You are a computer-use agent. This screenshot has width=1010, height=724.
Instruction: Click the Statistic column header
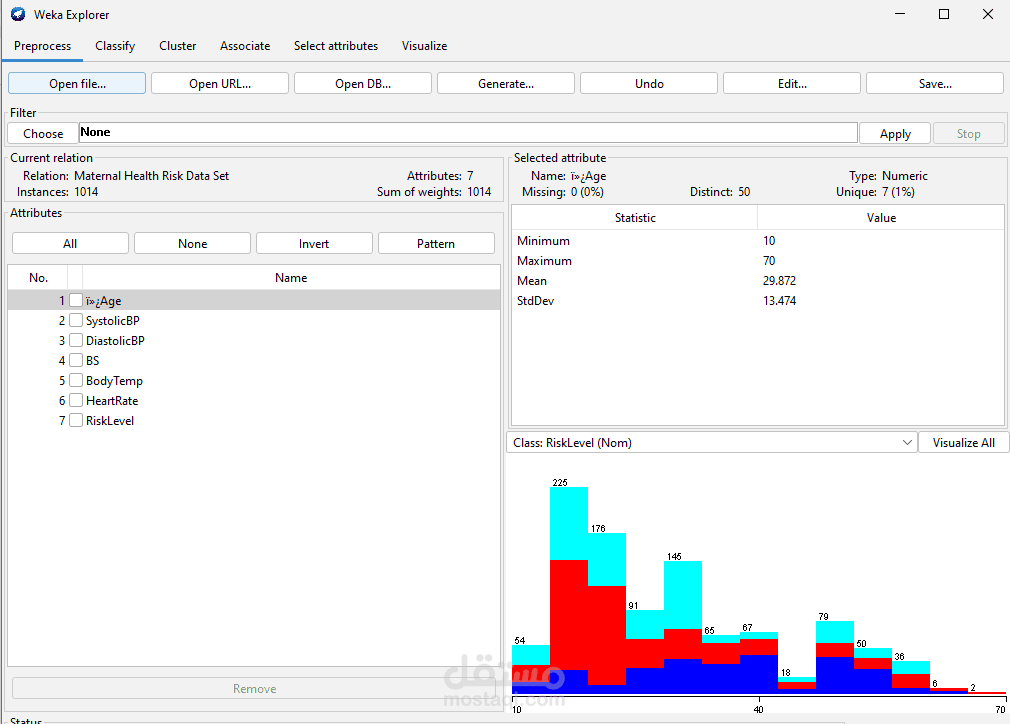635,218
